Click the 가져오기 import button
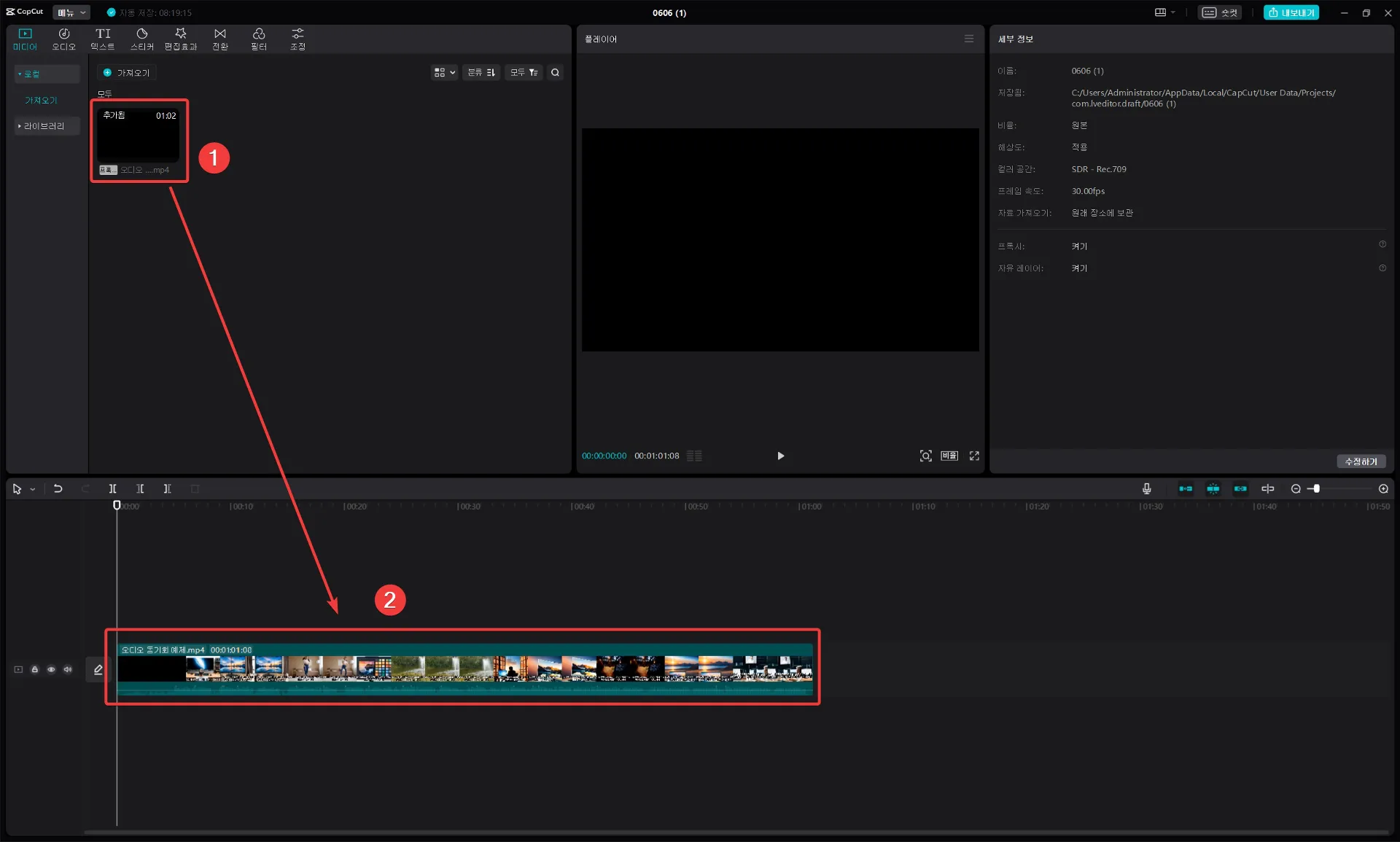This screenshot has width=1400, height=842. [x=127, y=73]
